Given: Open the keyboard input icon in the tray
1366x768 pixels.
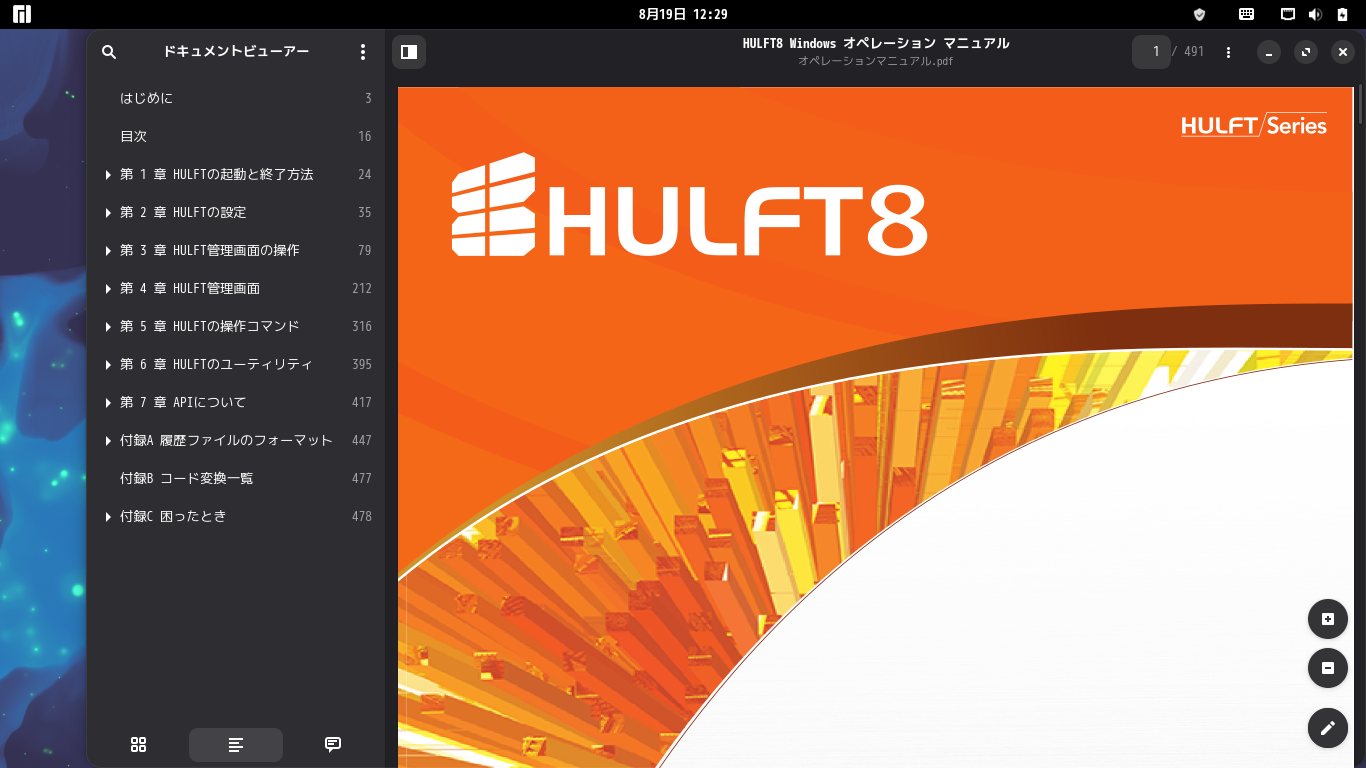Looking at the screenshot, I should 1246,14.
